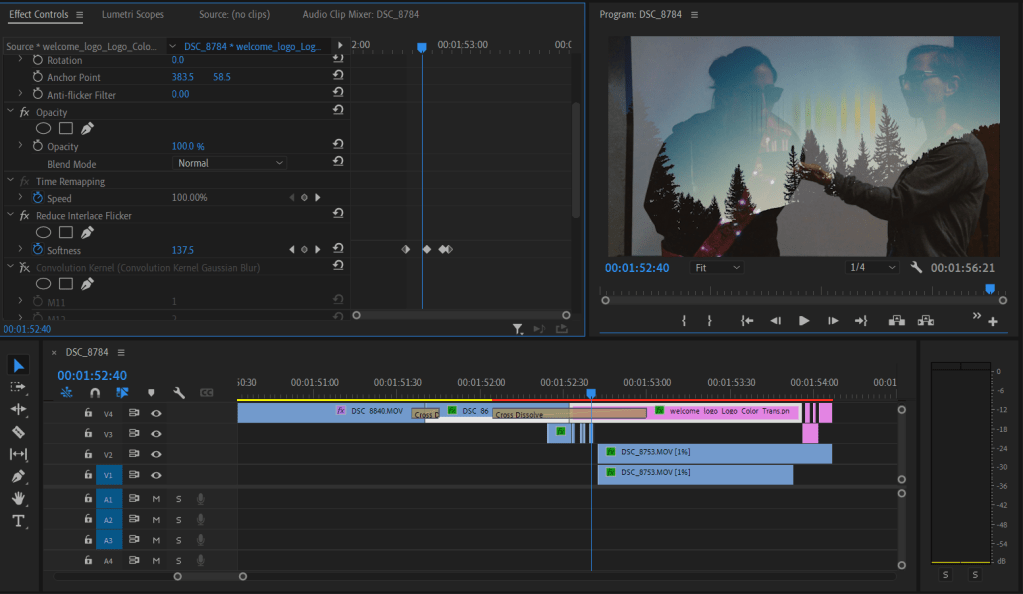This screenshot has width=1023, height=594.
Task: Click the Play button in Program monitor
Action: click(803, 321)
